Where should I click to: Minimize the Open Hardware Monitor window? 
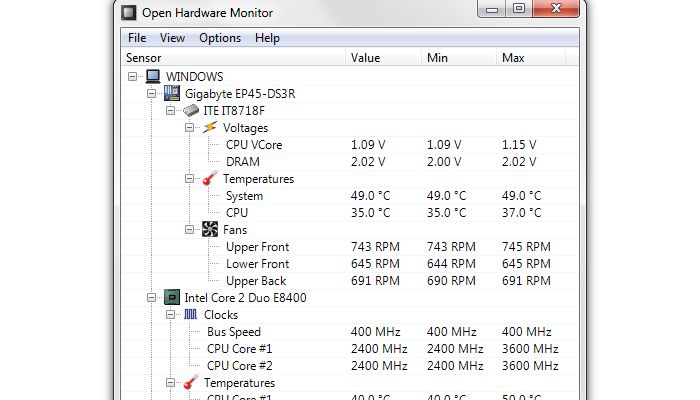coord(492,9)
